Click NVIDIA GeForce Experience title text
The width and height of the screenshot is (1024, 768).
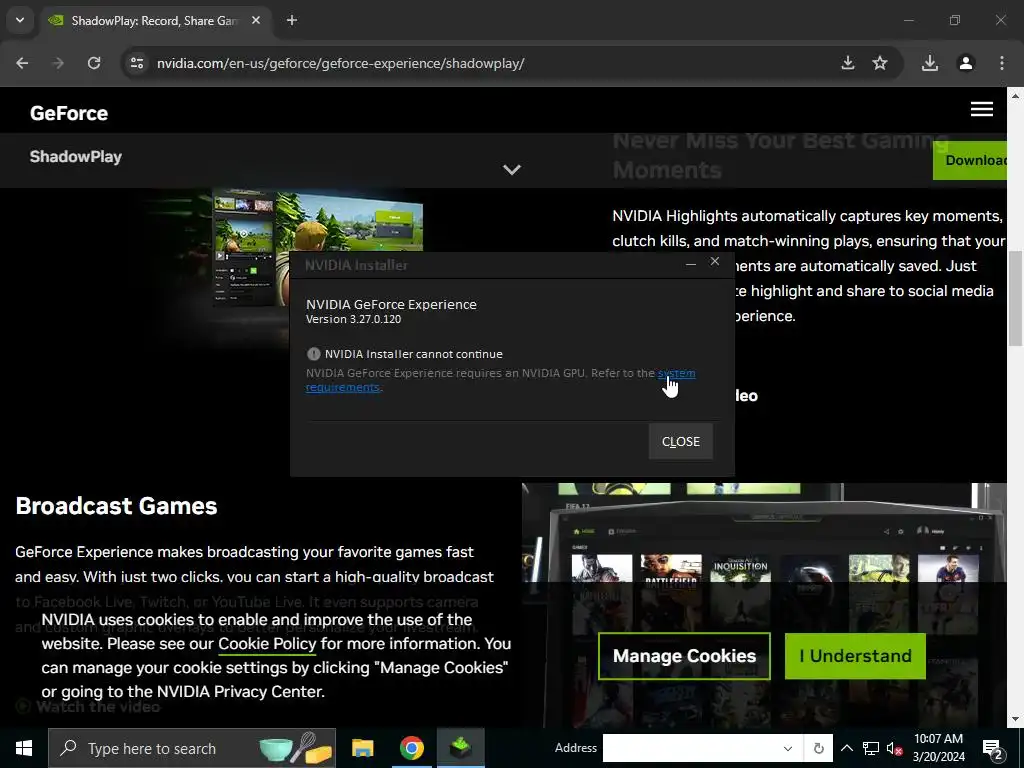[x=391, y=304]
